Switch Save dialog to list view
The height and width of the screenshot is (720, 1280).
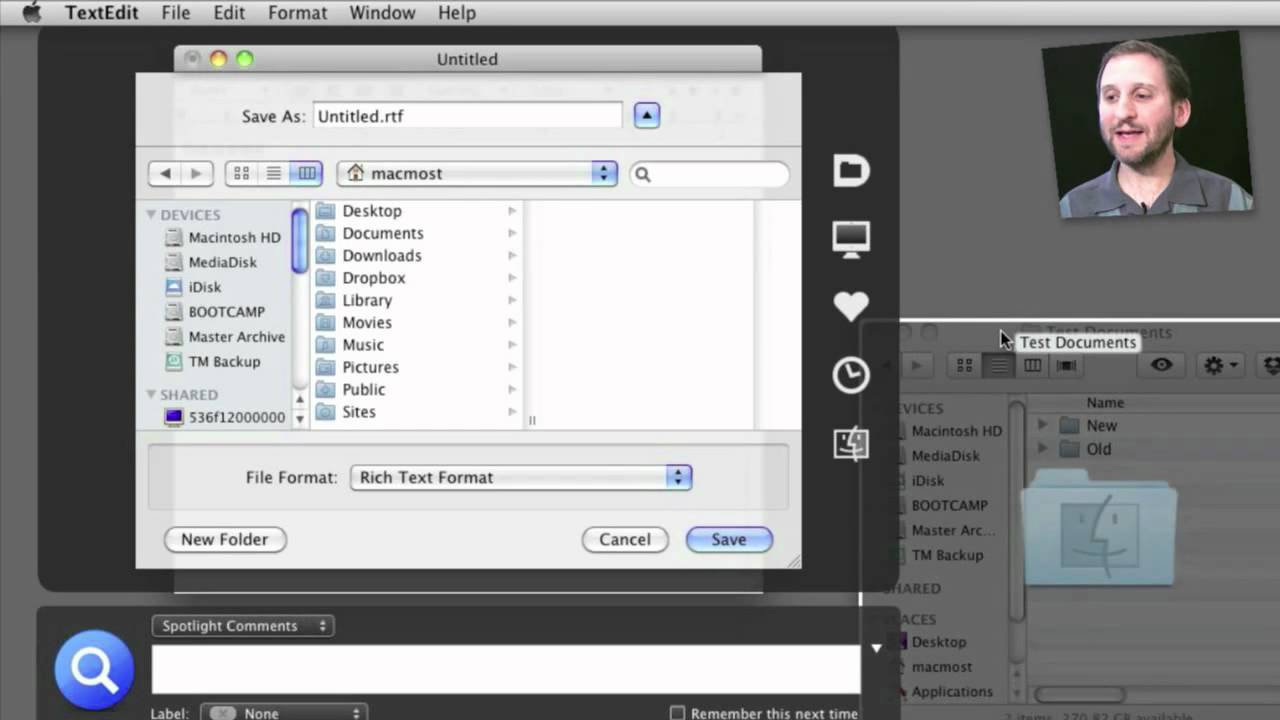[273, 173]
